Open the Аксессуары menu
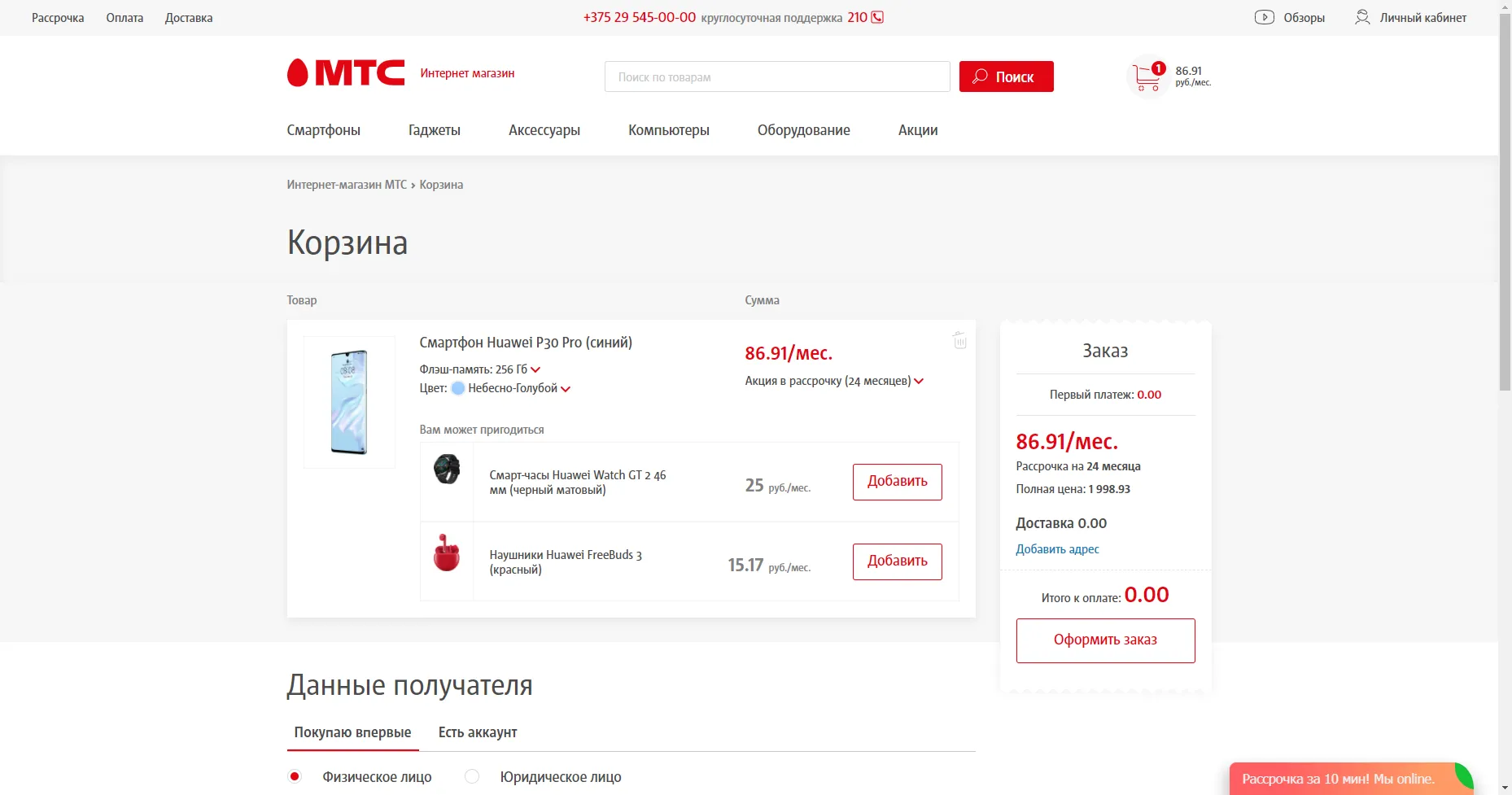Screen dimensions: 1512x795 544,130
